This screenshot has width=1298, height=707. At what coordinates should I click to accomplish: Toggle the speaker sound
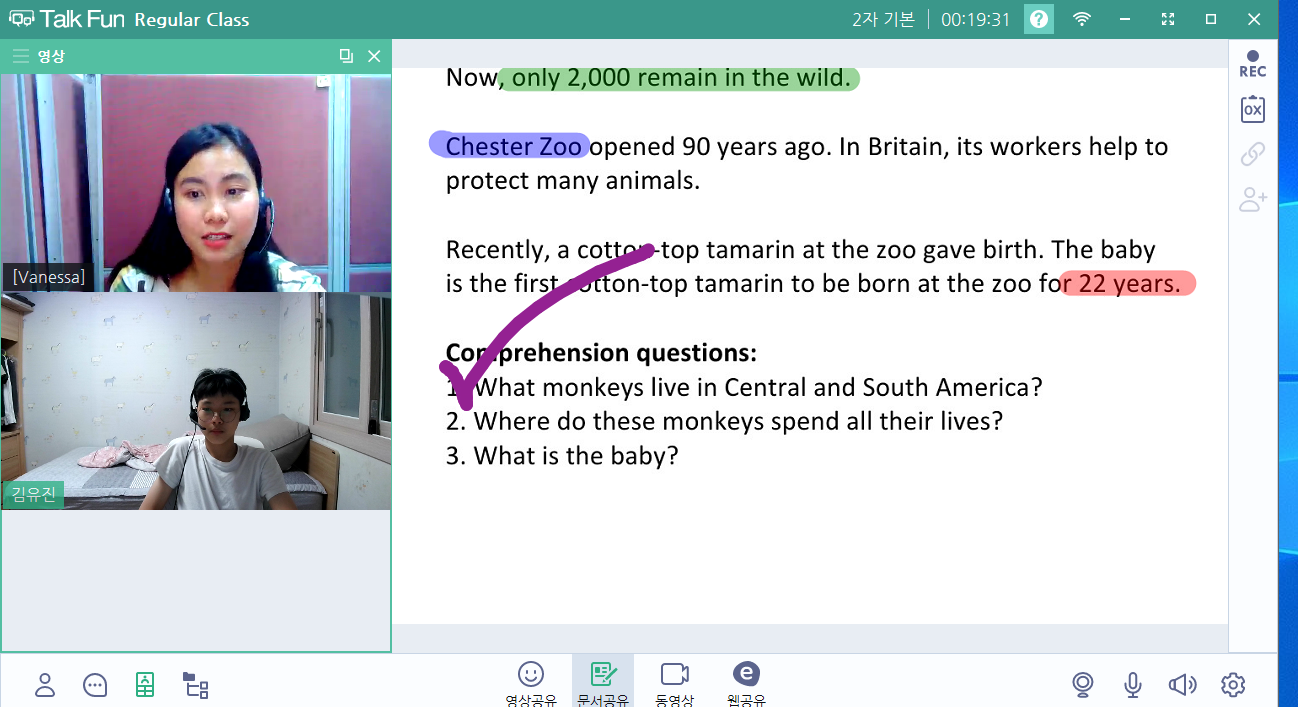coord(1182,685)
